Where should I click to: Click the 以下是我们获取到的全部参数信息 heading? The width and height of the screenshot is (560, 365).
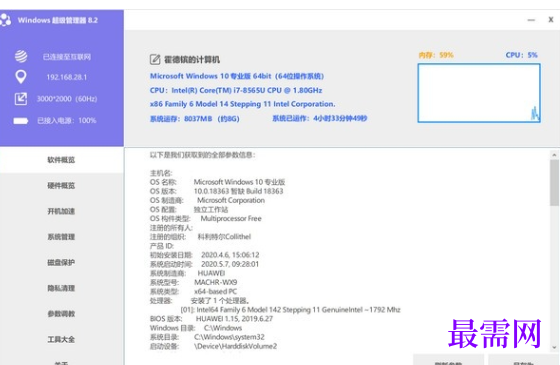tap(202, 155)
